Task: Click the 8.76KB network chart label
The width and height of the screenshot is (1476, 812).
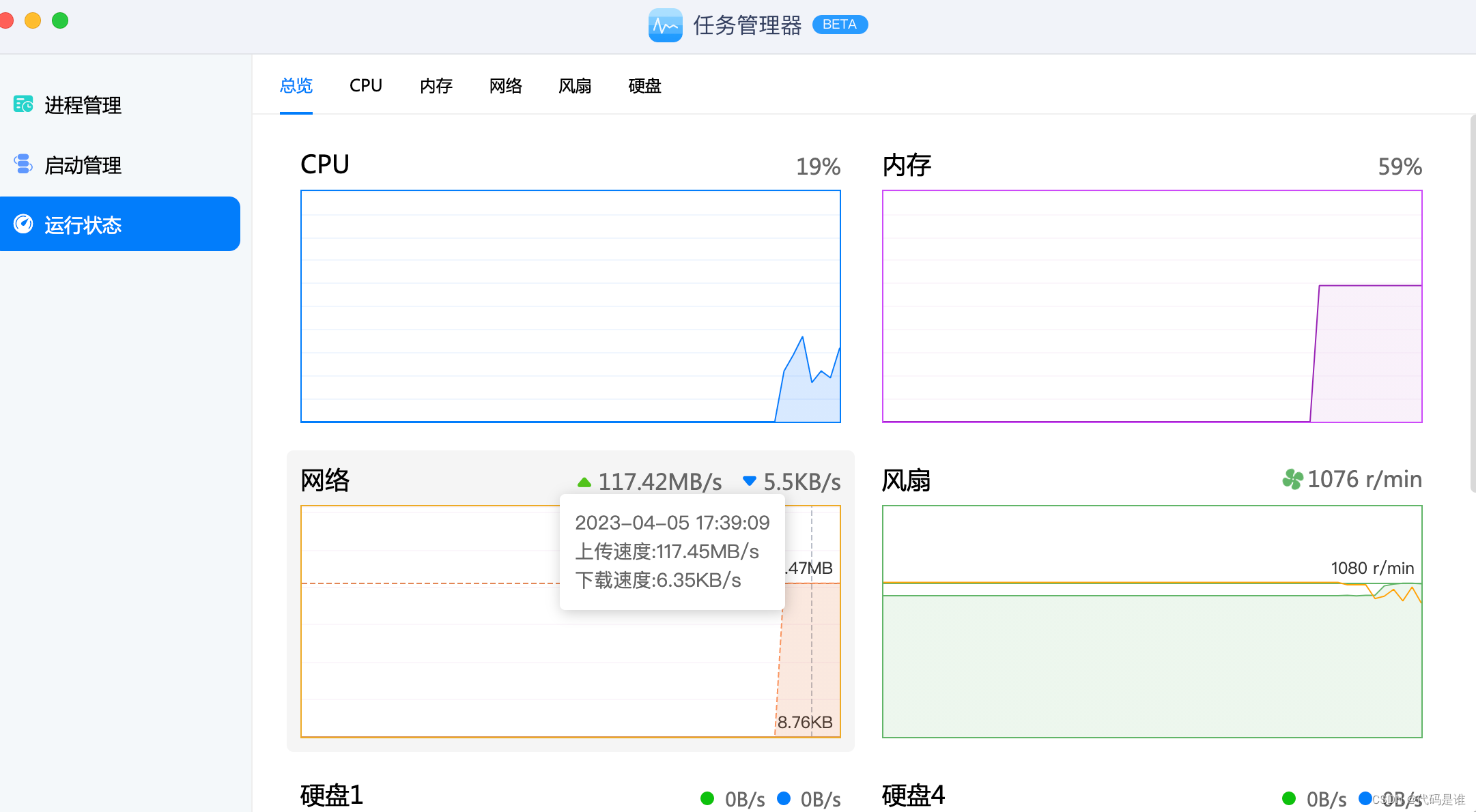Action: pyautogui.click(x=805, y=722)
